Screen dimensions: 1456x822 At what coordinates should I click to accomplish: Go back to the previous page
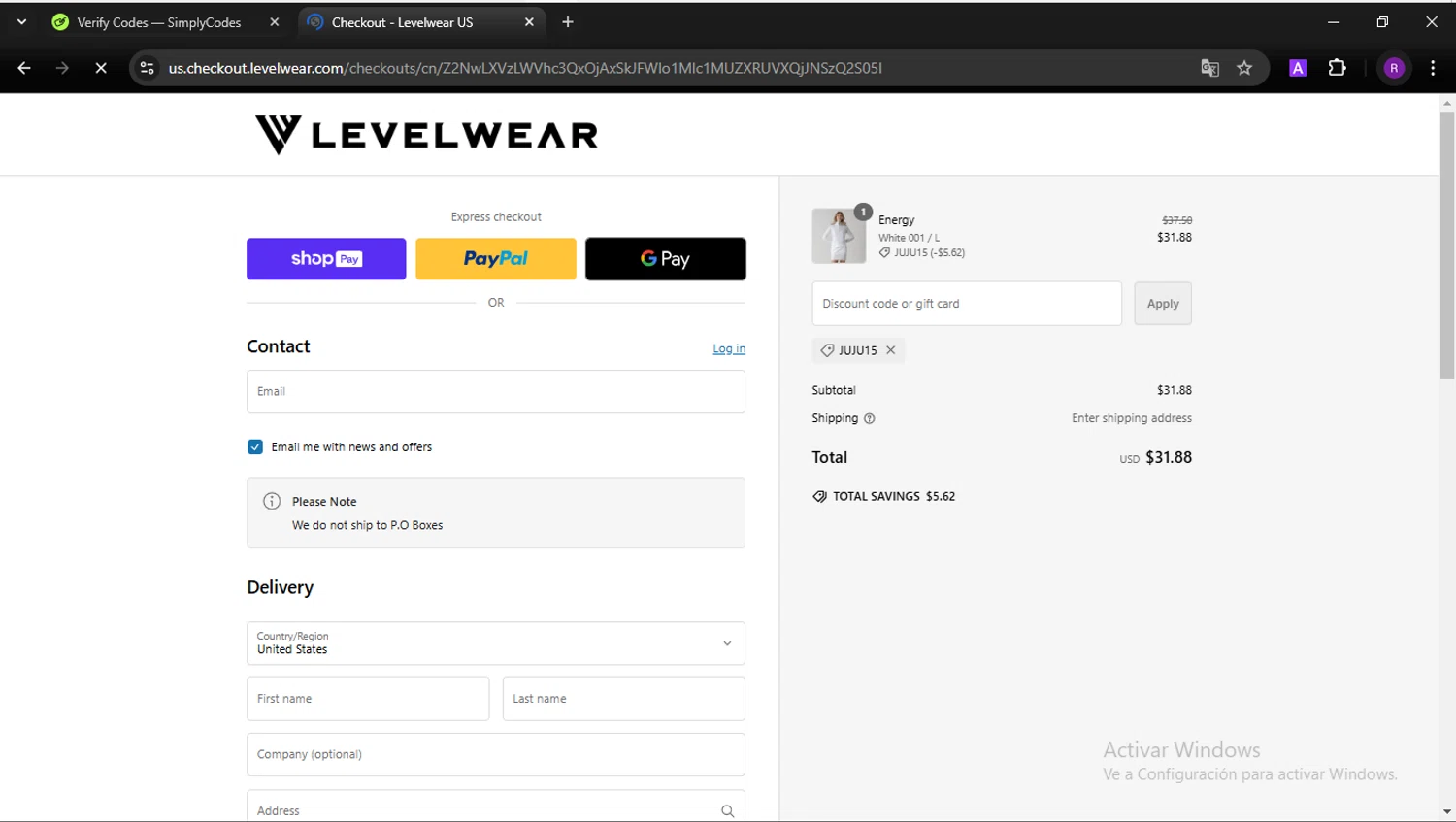coord(24,68)
